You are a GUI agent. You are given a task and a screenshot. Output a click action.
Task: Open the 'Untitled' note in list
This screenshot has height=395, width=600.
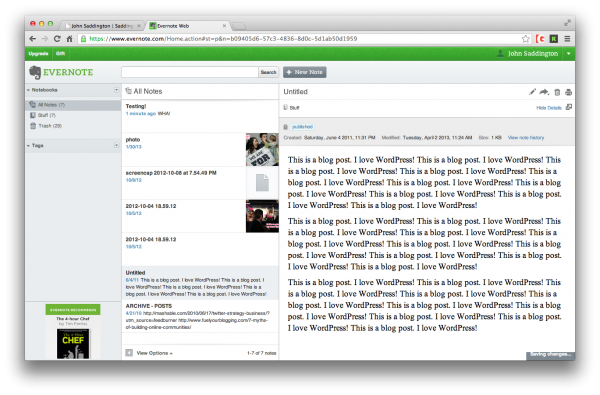tap(200, 283)
